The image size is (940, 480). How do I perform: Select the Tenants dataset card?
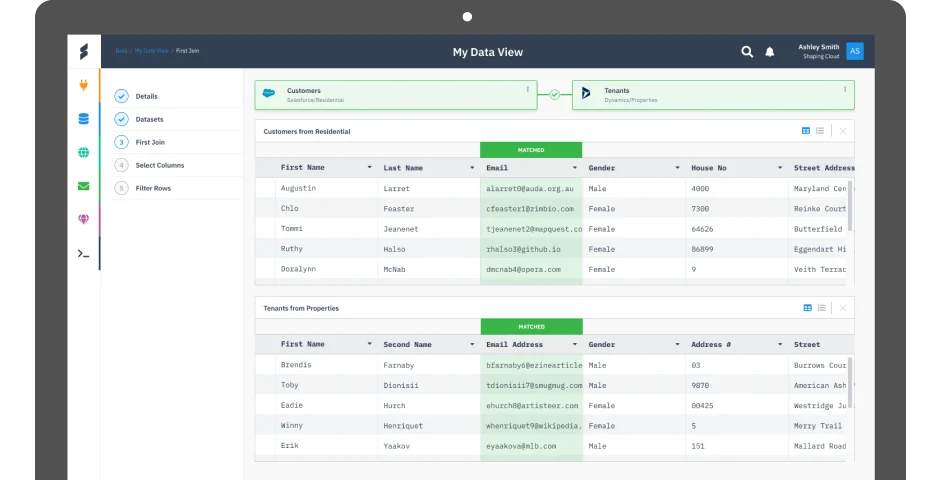(x=713, y=95)
